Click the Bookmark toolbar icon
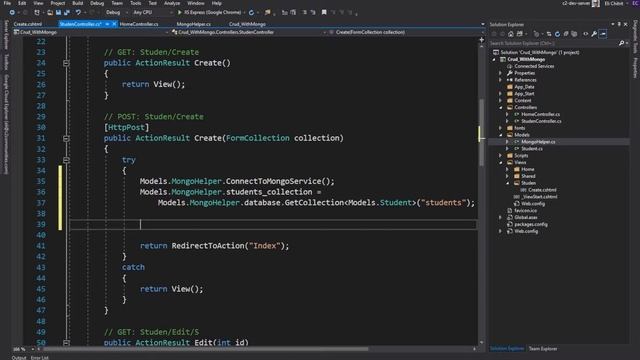Image resolution: width=640 pixels, height=360 pixels. [324, 12]
